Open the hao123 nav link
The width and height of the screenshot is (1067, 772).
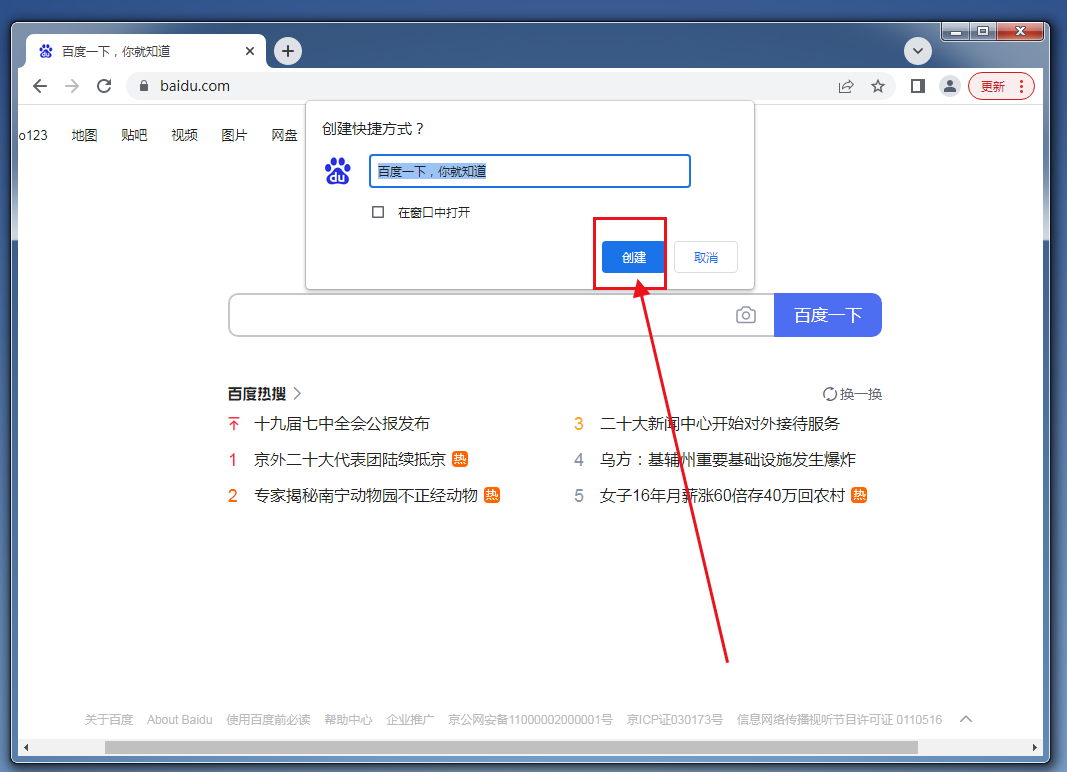click(33, 135)
